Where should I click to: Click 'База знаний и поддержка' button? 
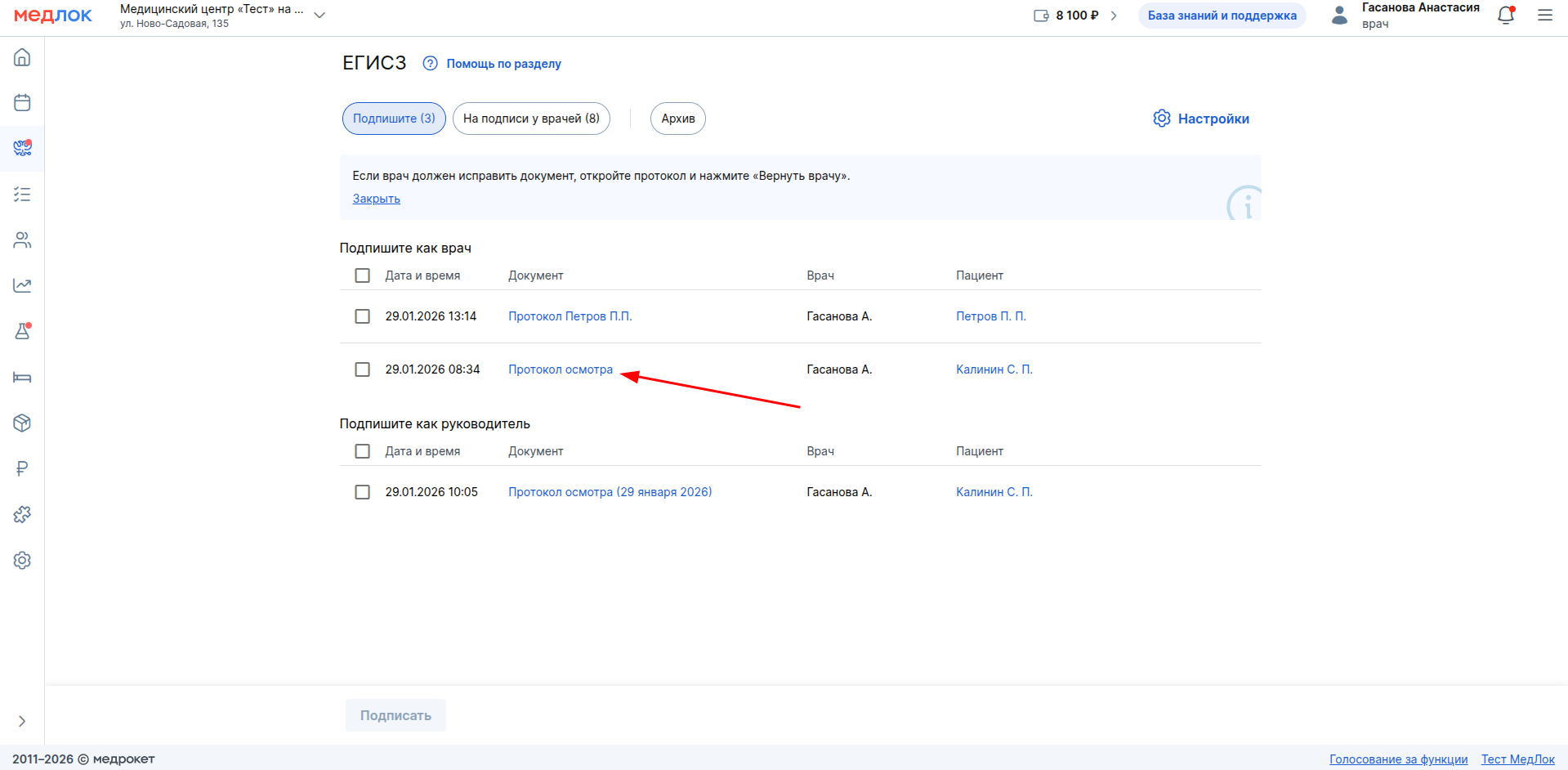[1222, 16]
